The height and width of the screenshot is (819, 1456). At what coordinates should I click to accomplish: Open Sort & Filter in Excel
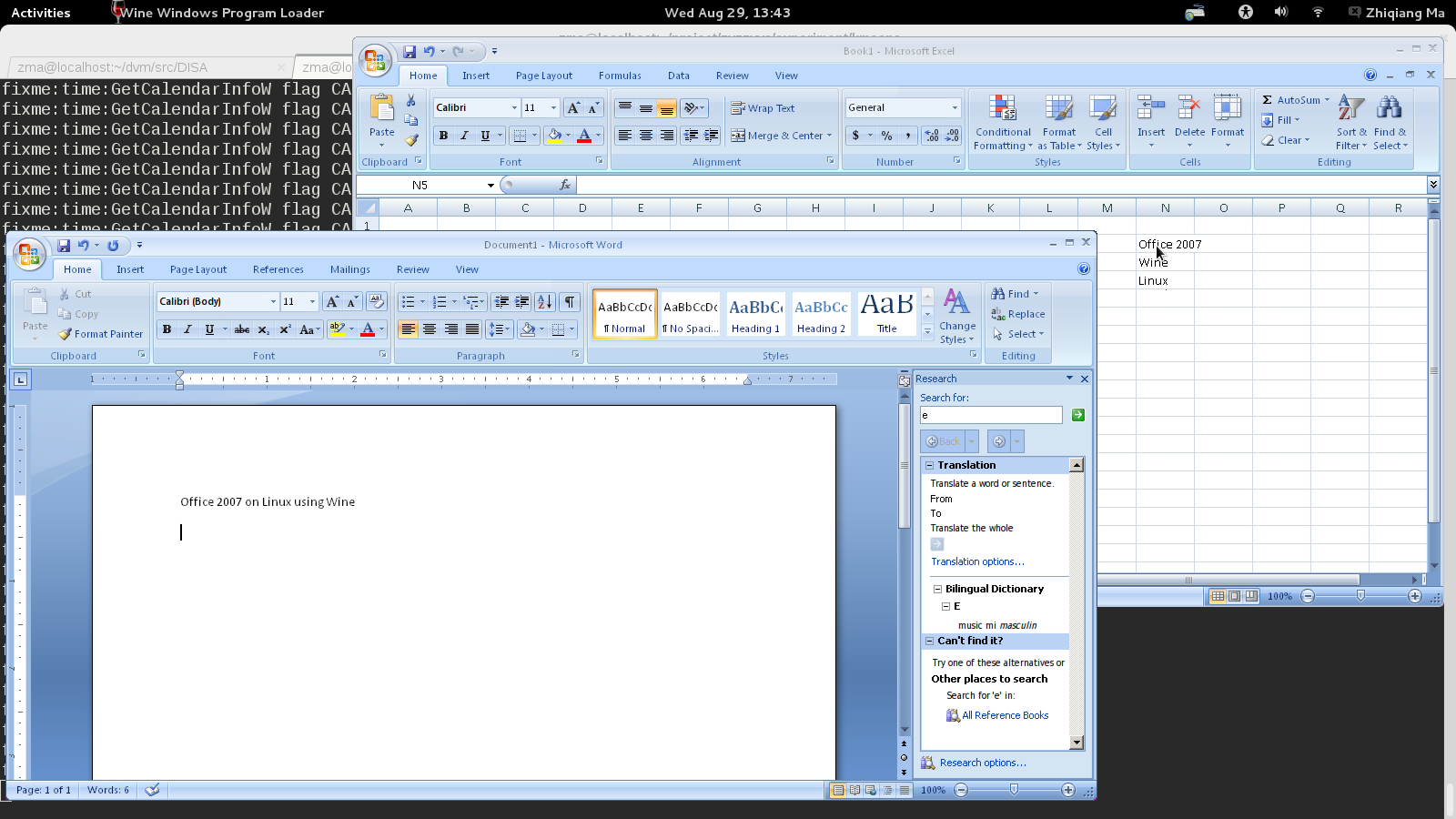pos(1351,122)
